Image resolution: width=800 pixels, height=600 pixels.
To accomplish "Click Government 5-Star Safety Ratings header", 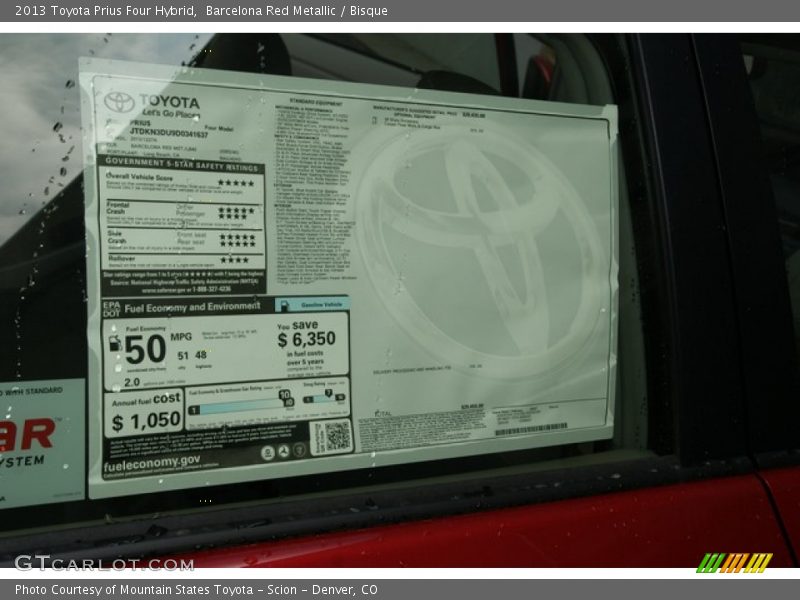I will 181,164.
